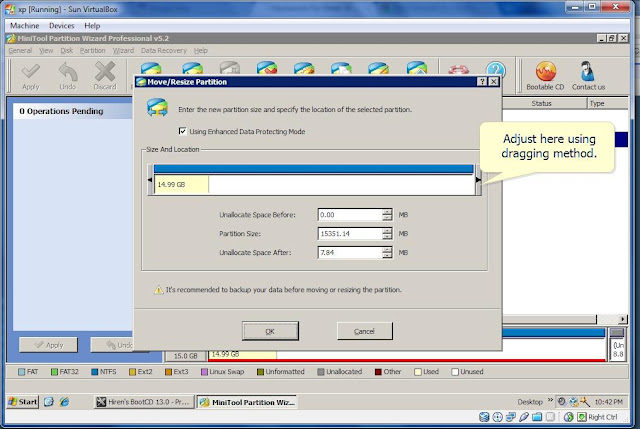The height and width of the screenshot is (429, 640).
Task: Click the FAT32 green legend swatch
Action: tap(54, 372)
